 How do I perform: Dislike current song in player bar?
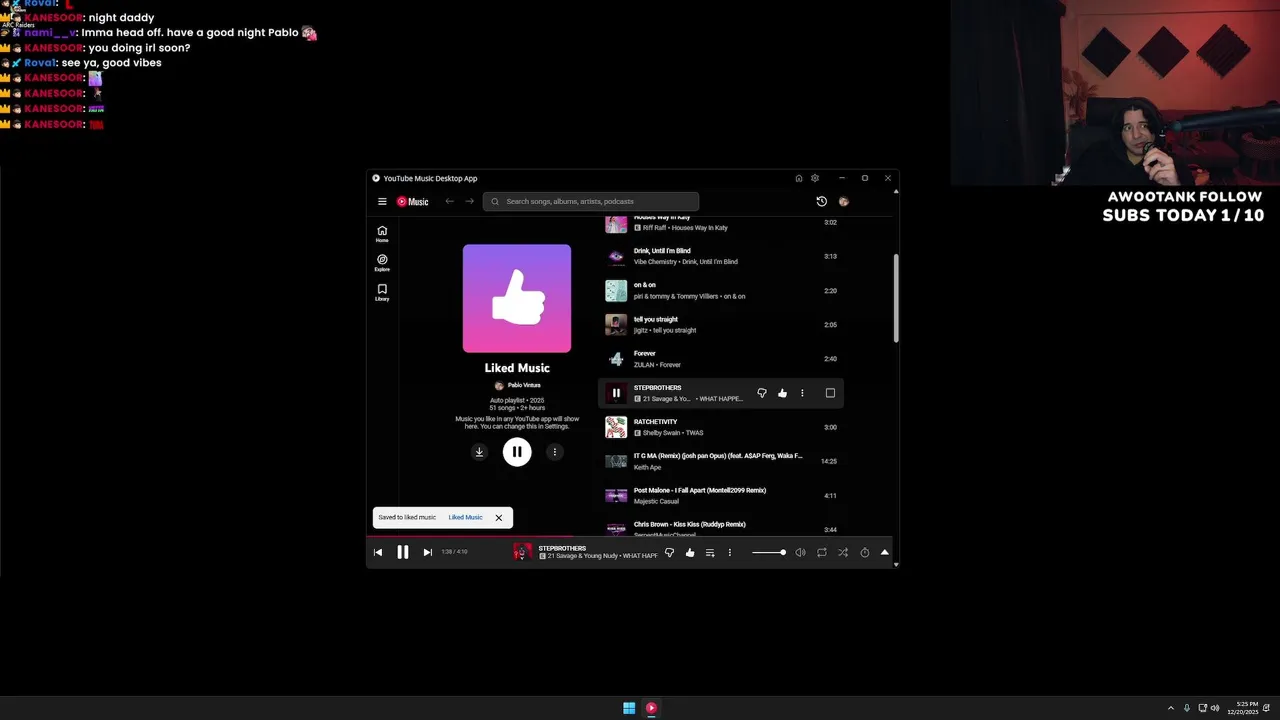pos(670,552)
